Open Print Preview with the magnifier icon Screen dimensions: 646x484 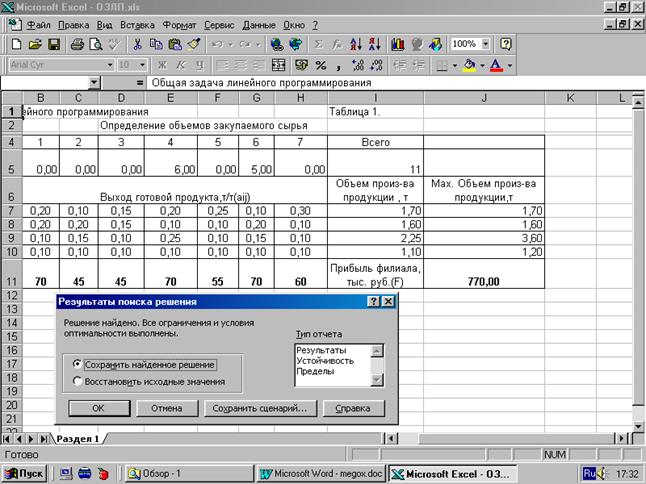(96, 44)
